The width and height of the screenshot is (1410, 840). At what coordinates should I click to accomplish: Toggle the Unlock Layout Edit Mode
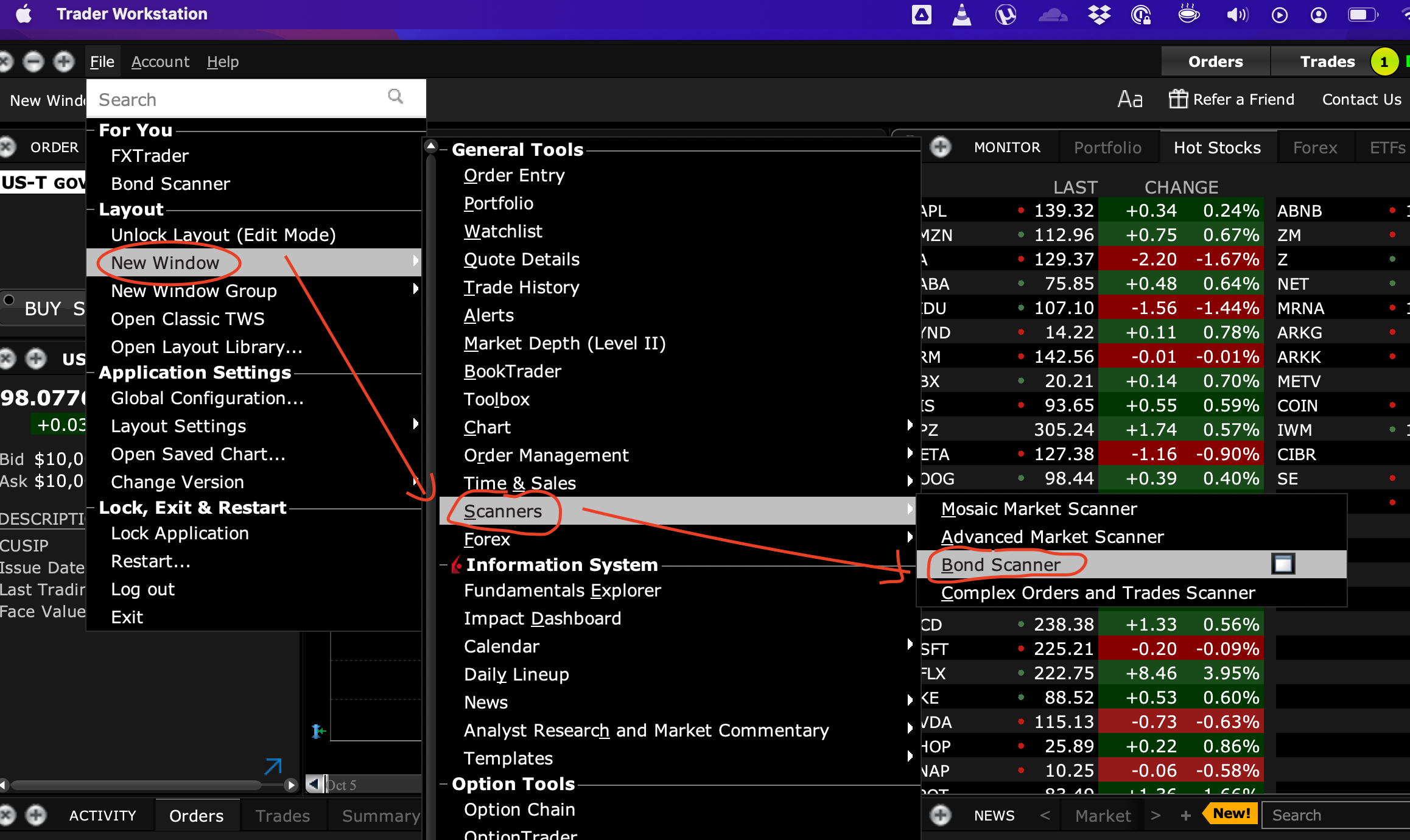coord(222,235)
